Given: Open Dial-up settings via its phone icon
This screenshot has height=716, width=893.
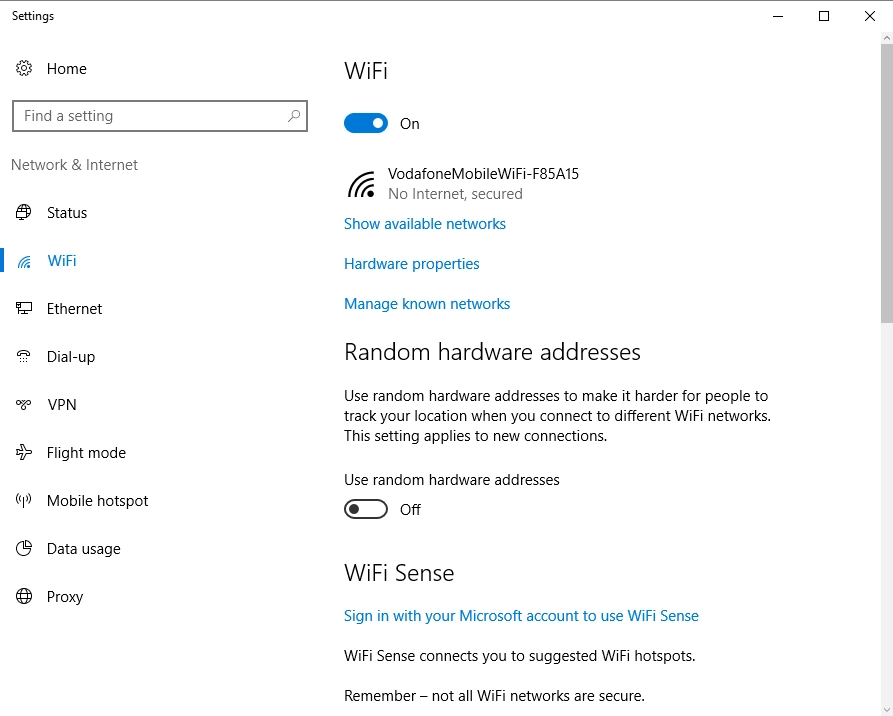Looking at the screenshot, I should pyautogui.click(x=23, y=356).
